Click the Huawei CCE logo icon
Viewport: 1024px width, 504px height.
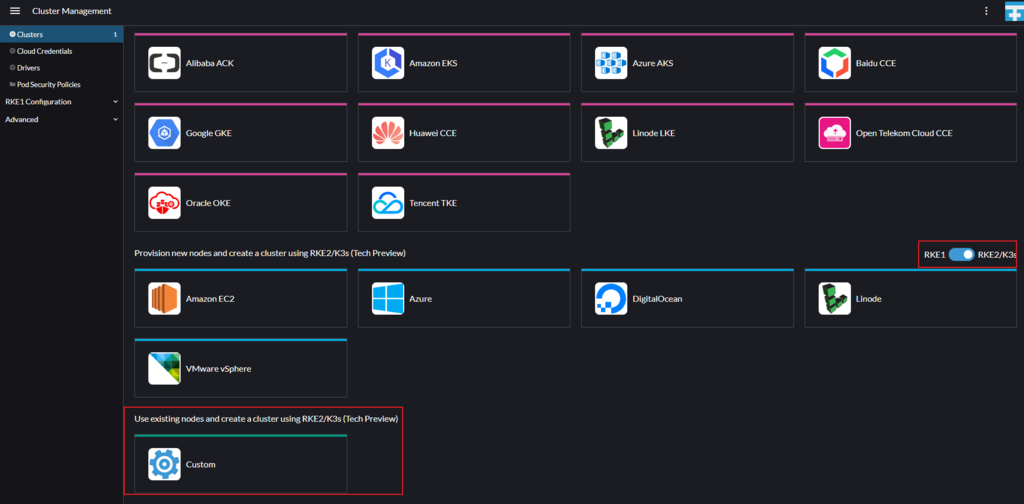click(388, 133)
